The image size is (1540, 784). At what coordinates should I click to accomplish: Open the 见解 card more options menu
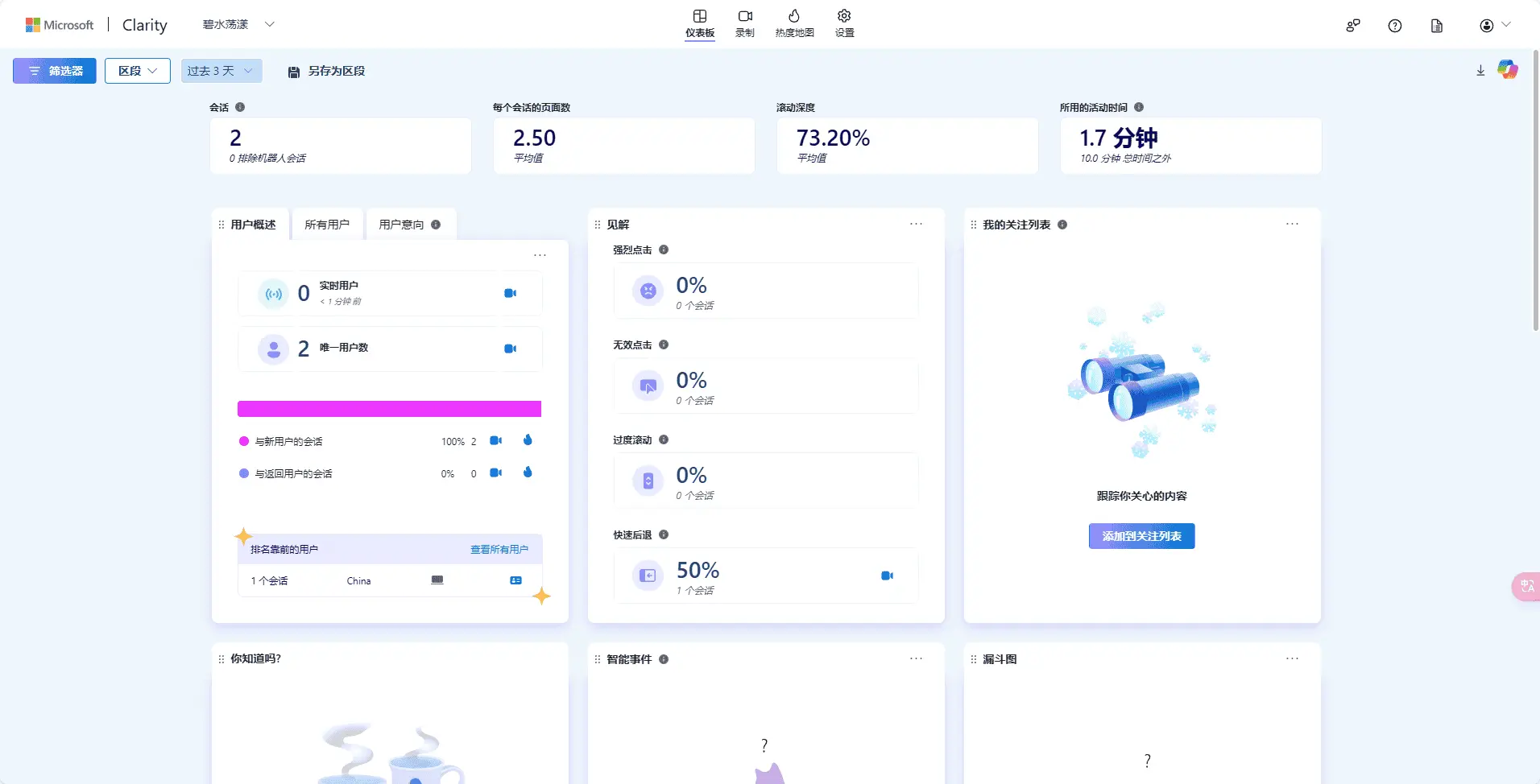[916, 225]
